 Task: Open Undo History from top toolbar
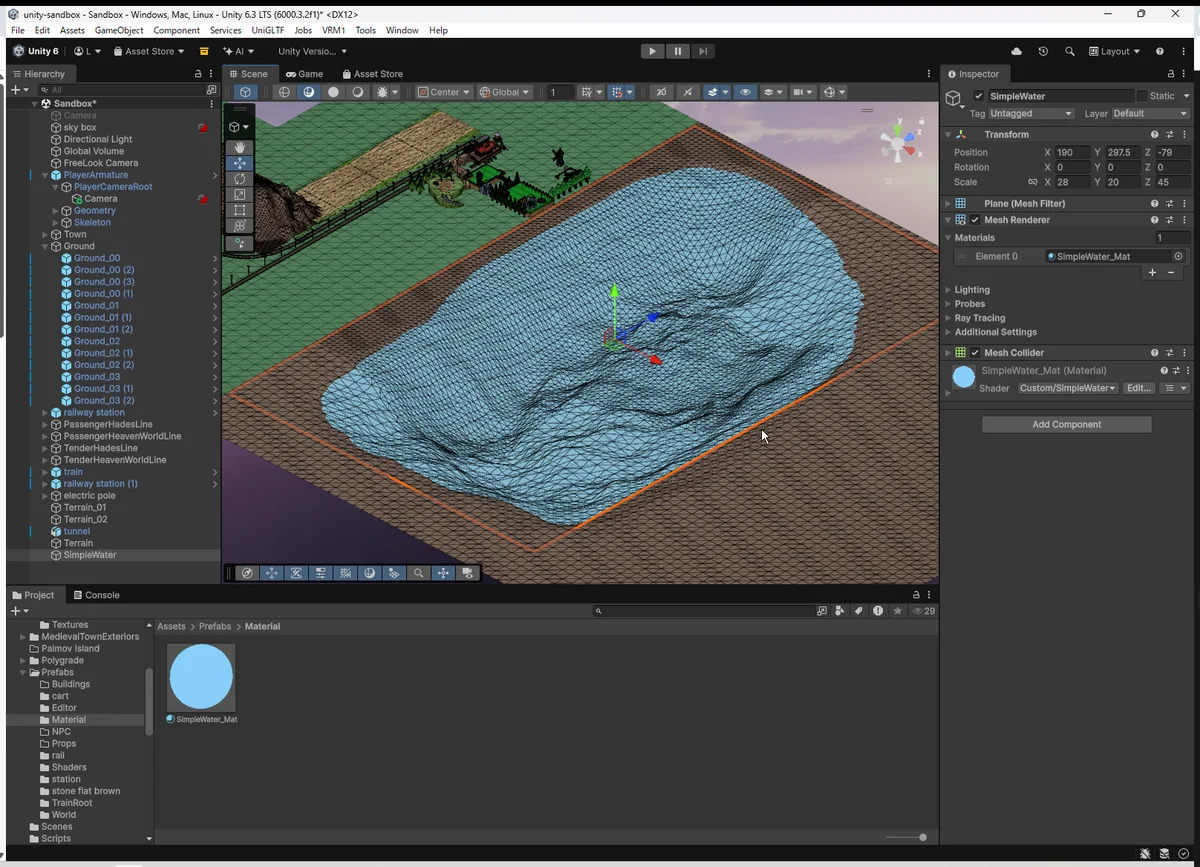[x=1043, y=51]
